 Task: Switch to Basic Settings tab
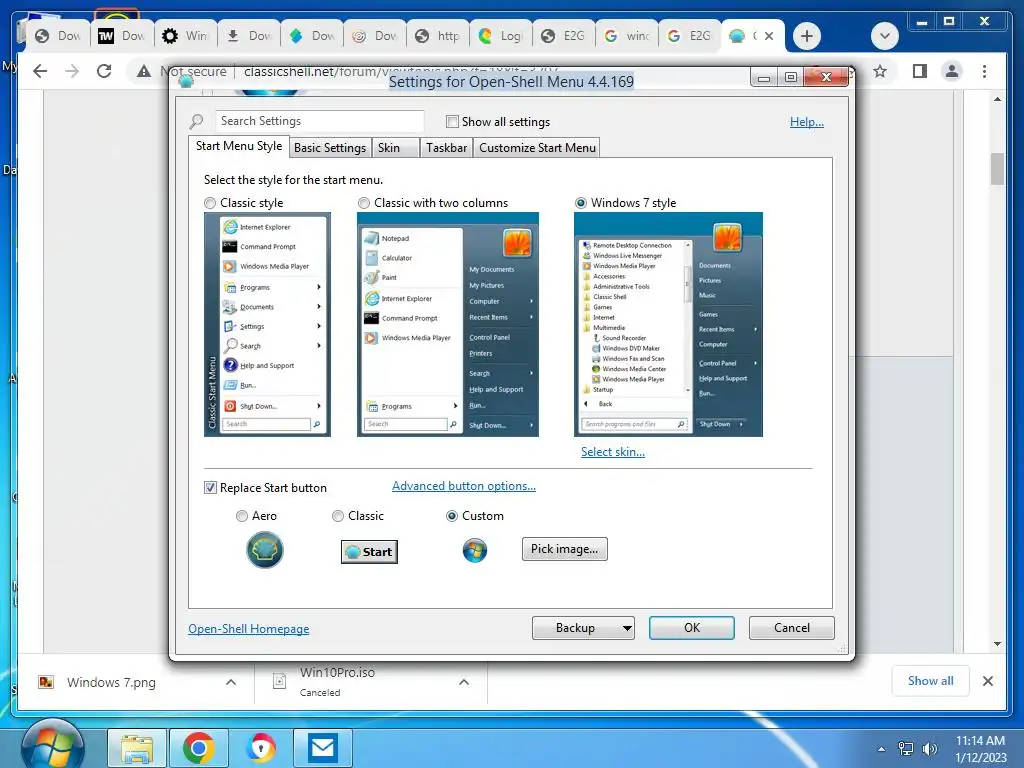tap(330, 148)
